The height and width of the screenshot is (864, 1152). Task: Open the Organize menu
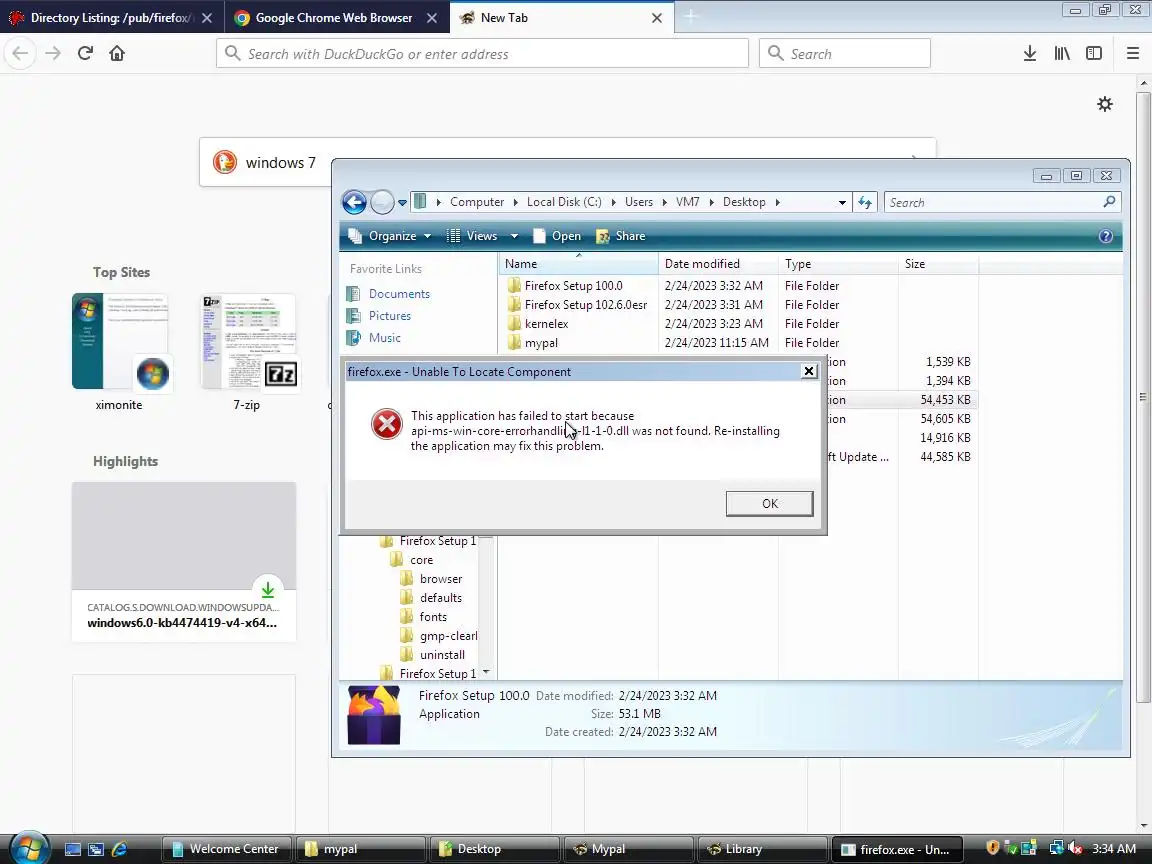point(390,236)
